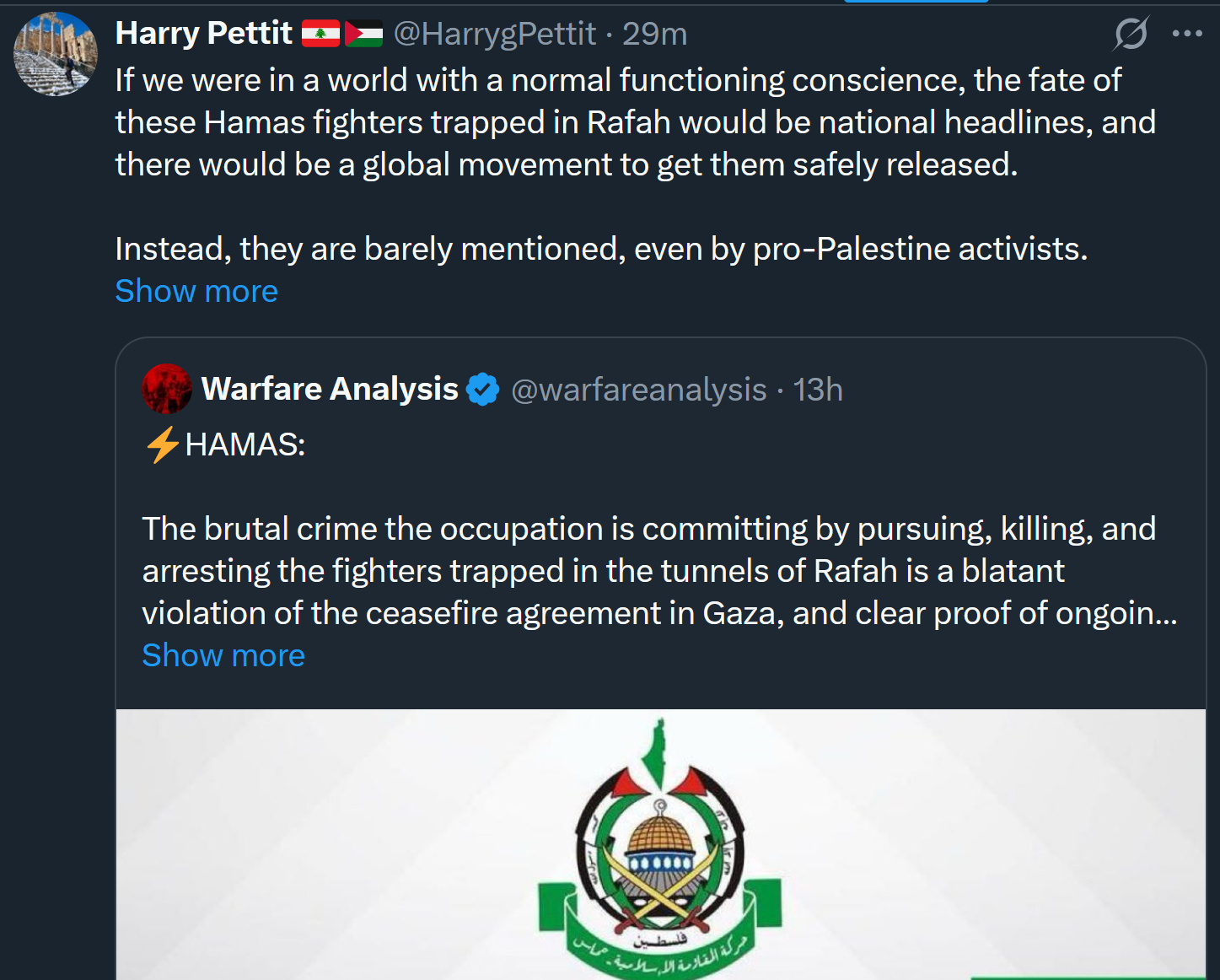Click the Grok explain icon on Harry Pettit's post
This screenshot has height=980, width=1220.
point(1131,34)
